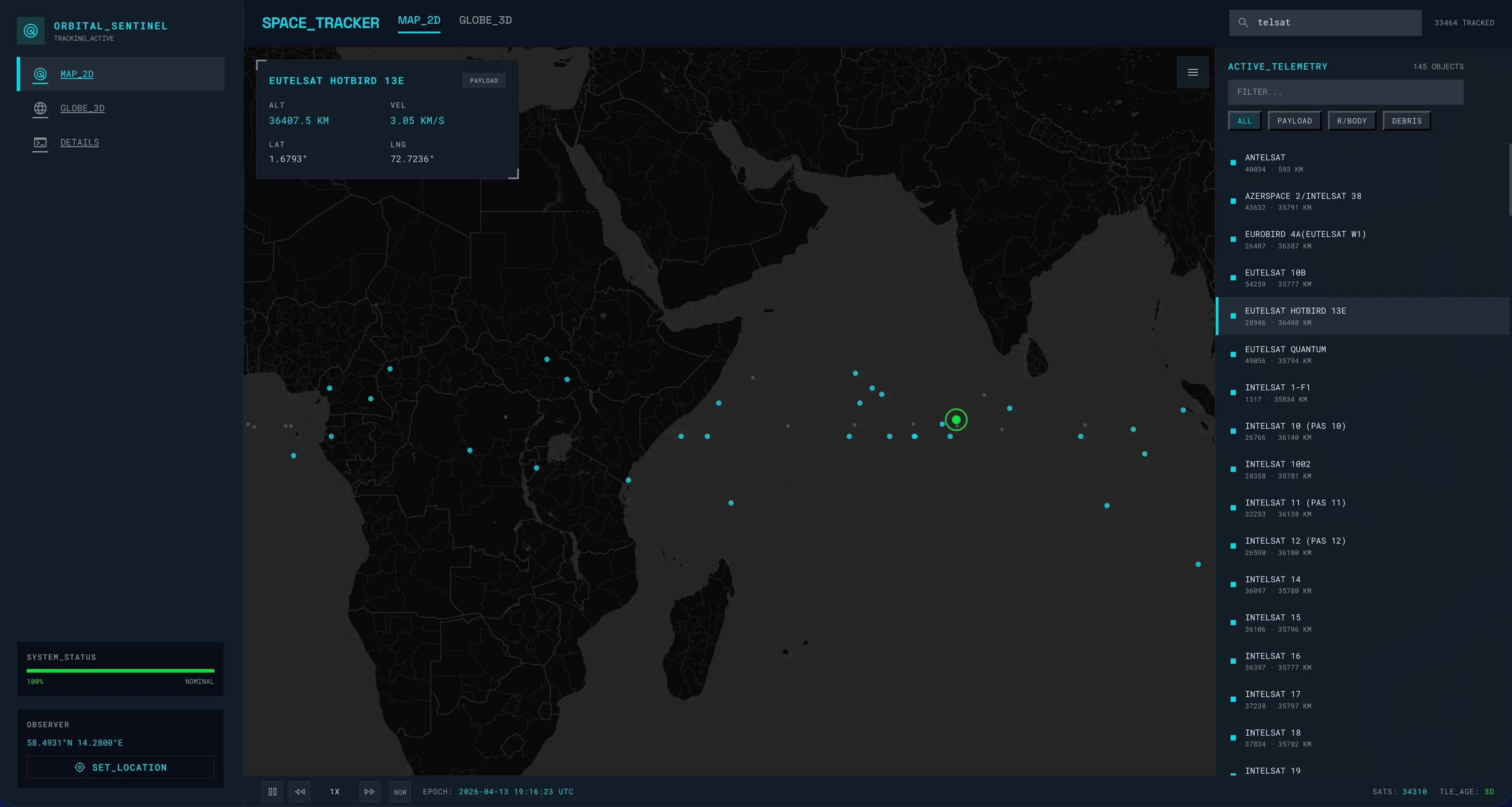
Task: Click the TLE_AGE value 3D
Action: pyautogui.click(x=1488, y=792)
